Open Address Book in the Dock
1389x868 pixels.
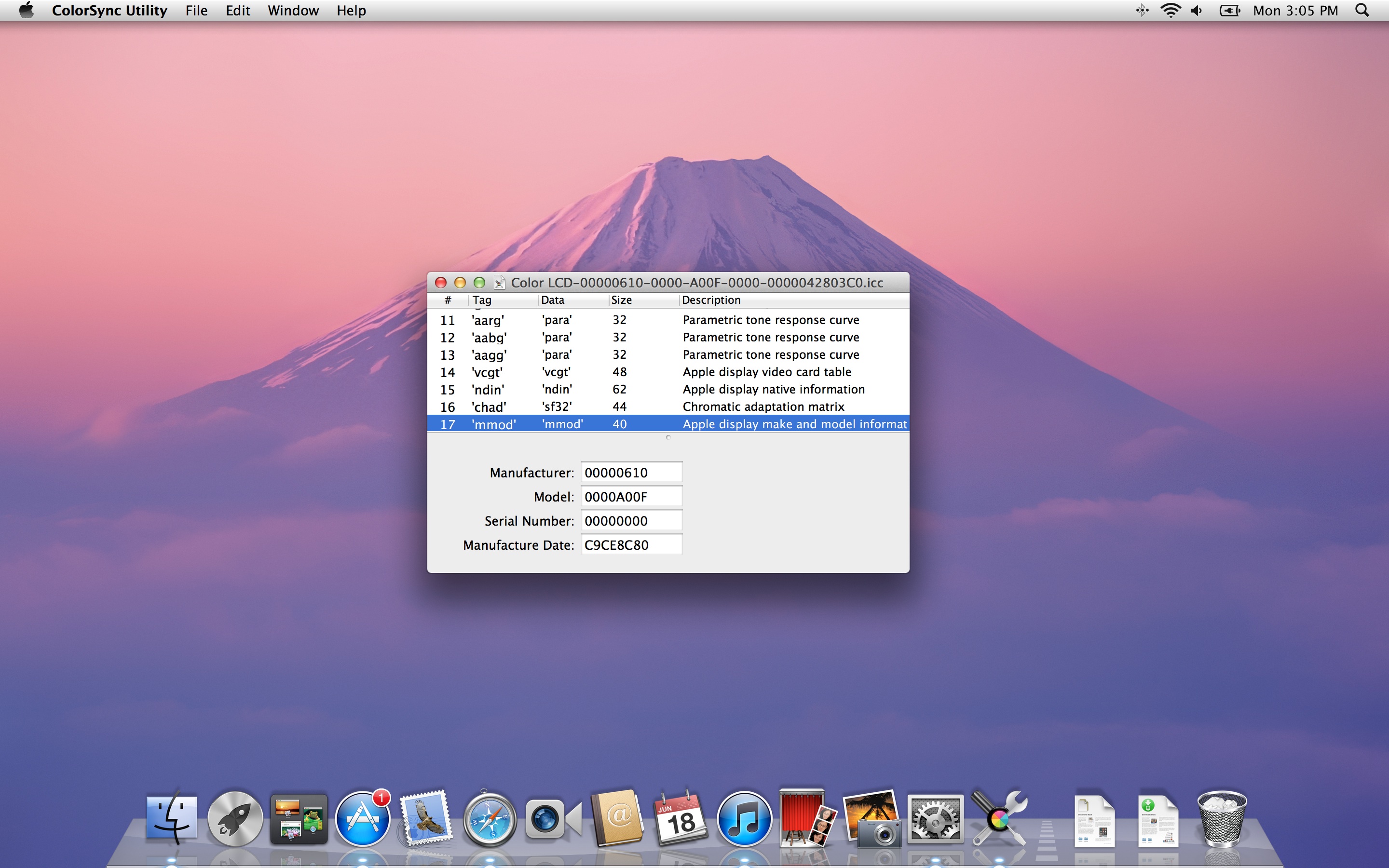(x=618, y=819)
